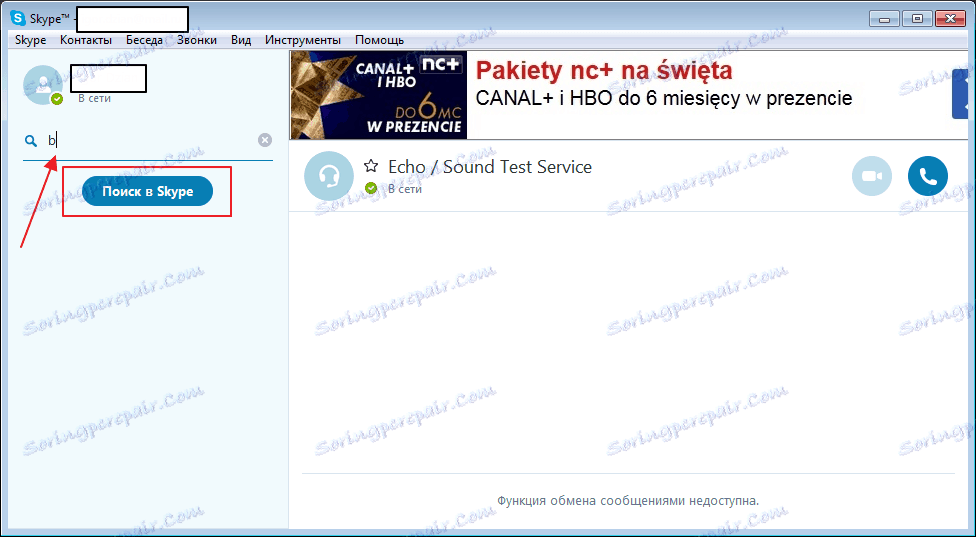This screenshot has height=537, width=976.
Task: Start a voice call to Echo
Action: (x=927, y=176)
